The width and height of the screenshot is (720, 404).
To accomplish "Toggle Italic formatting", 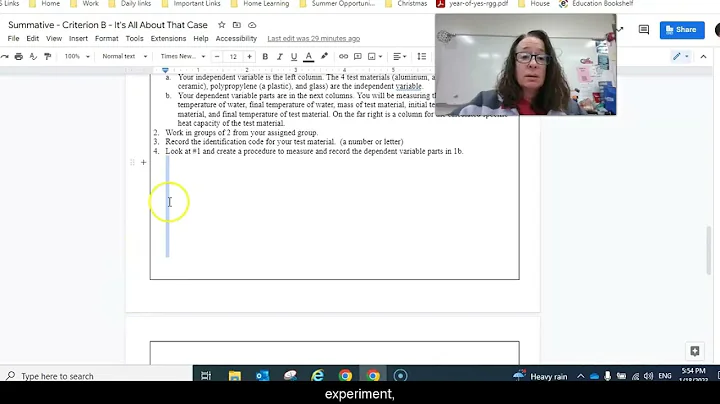I will [x=279, y=56].
